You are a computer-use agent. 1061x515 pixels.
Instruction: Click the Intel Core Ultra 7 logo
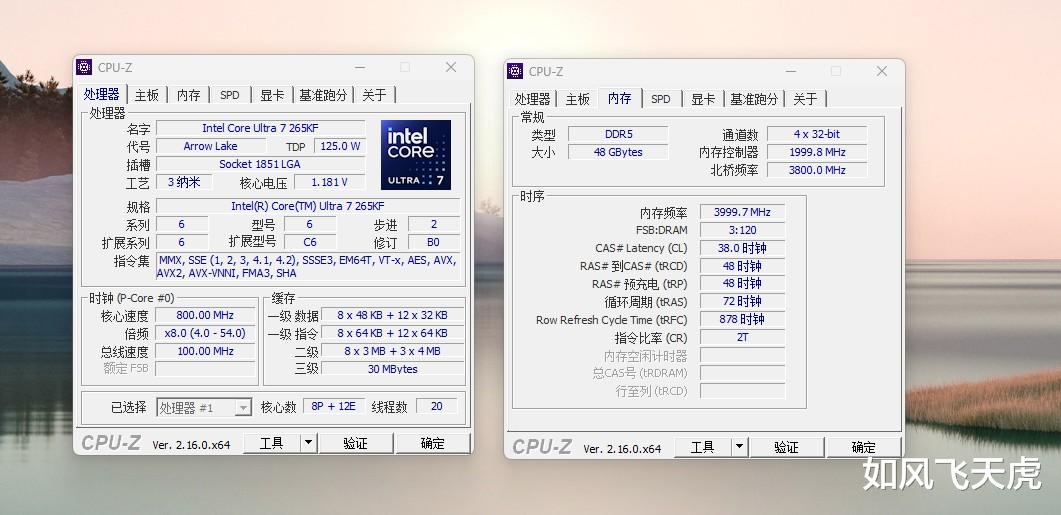415,155
